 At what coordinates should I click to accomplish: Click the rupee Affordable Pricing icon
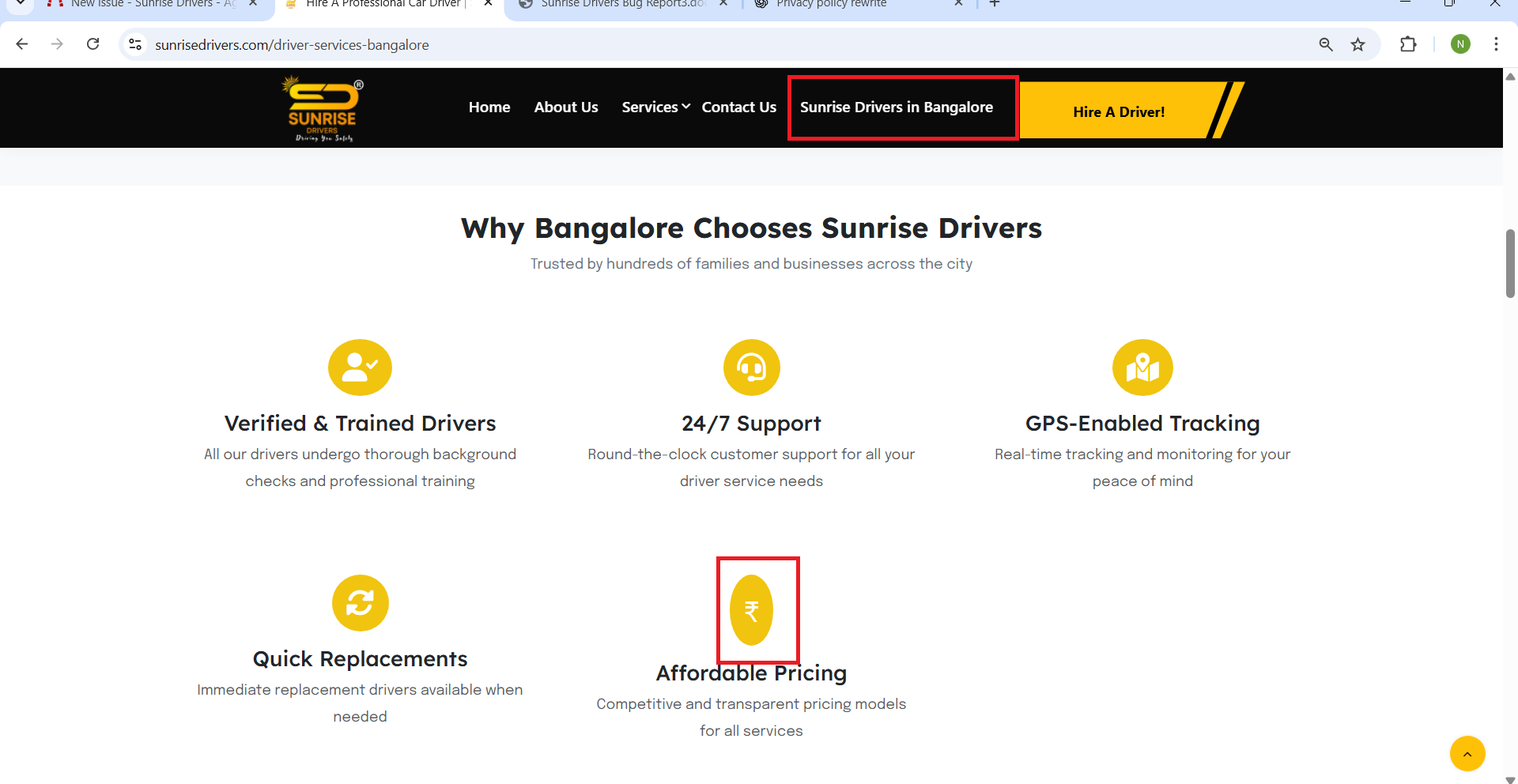point(751,610)
